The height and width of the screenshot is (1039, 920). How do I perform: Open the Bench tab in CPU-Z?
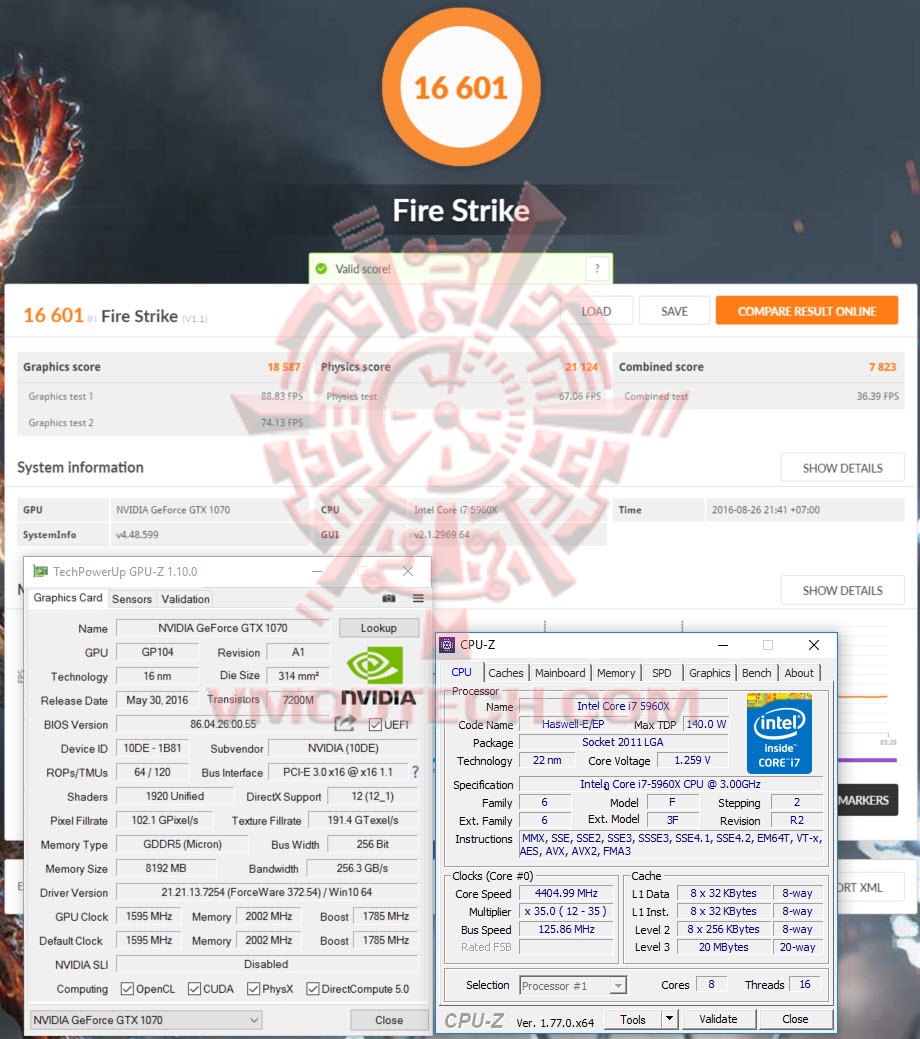click(x=756, y=673)
